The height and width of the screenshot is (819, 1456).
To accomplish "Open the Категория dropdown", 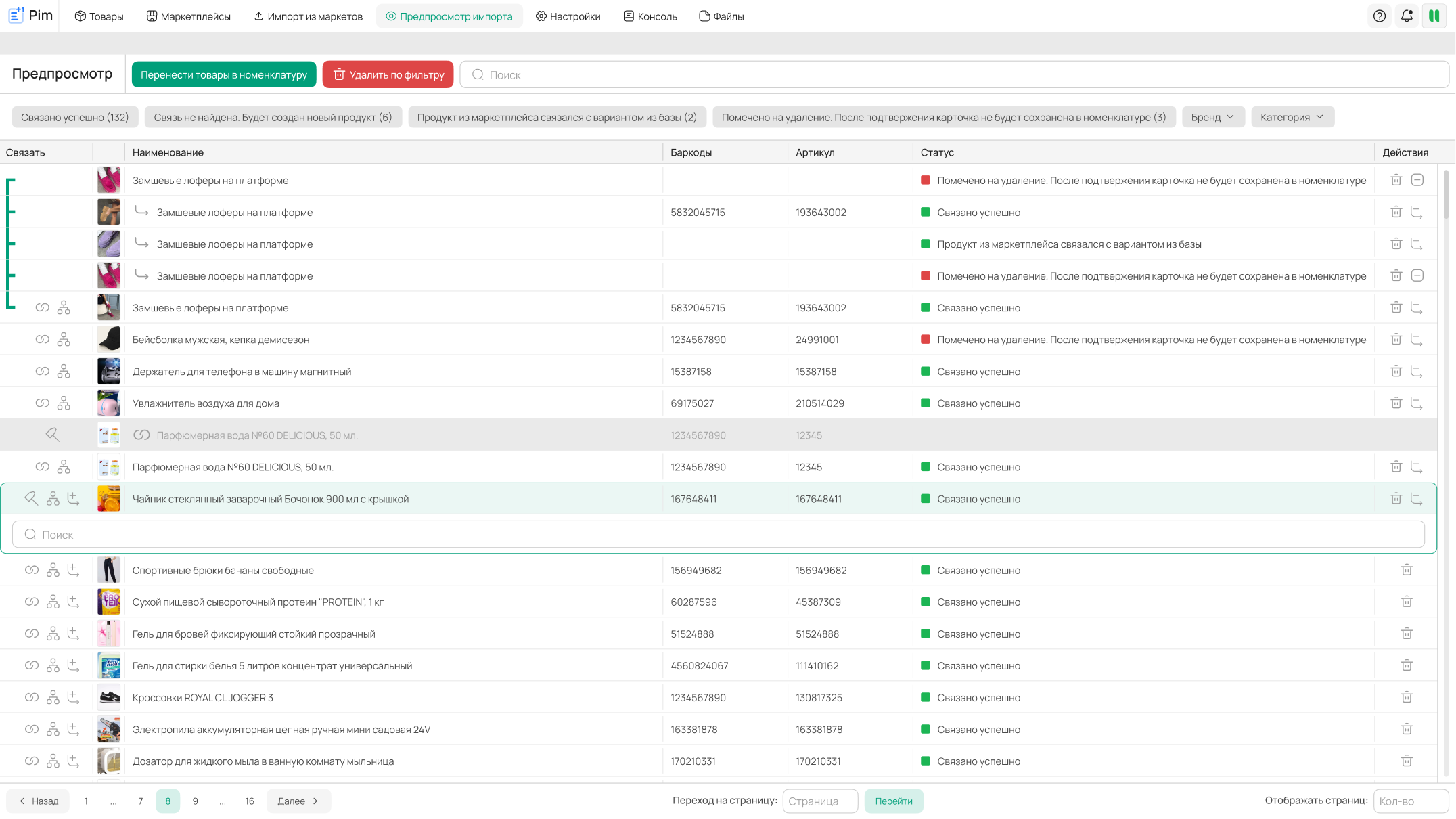I will (1292, 117).
